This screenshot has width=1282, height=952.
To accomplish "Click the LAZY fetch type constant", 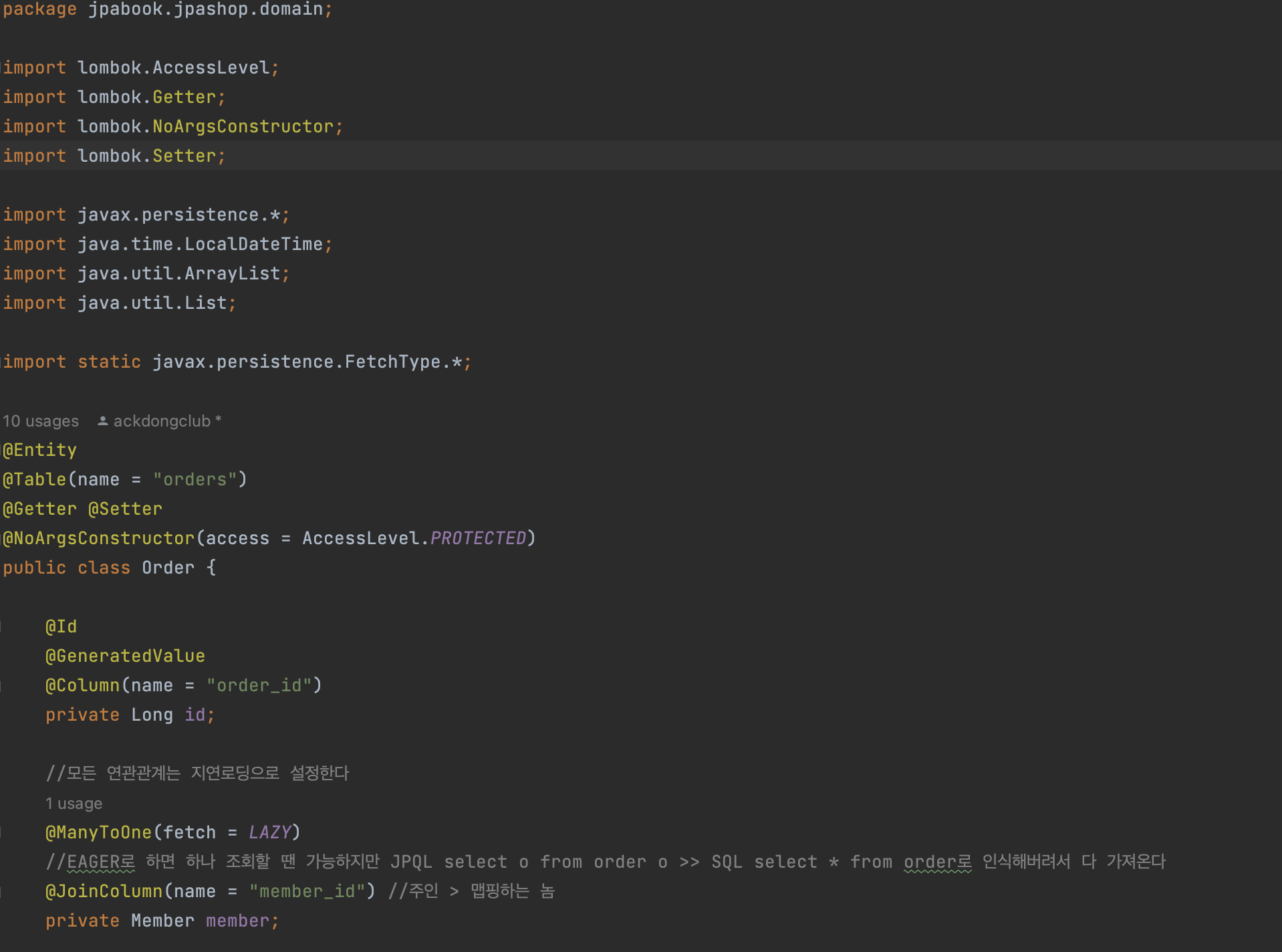I will click(x=269, y=833).
